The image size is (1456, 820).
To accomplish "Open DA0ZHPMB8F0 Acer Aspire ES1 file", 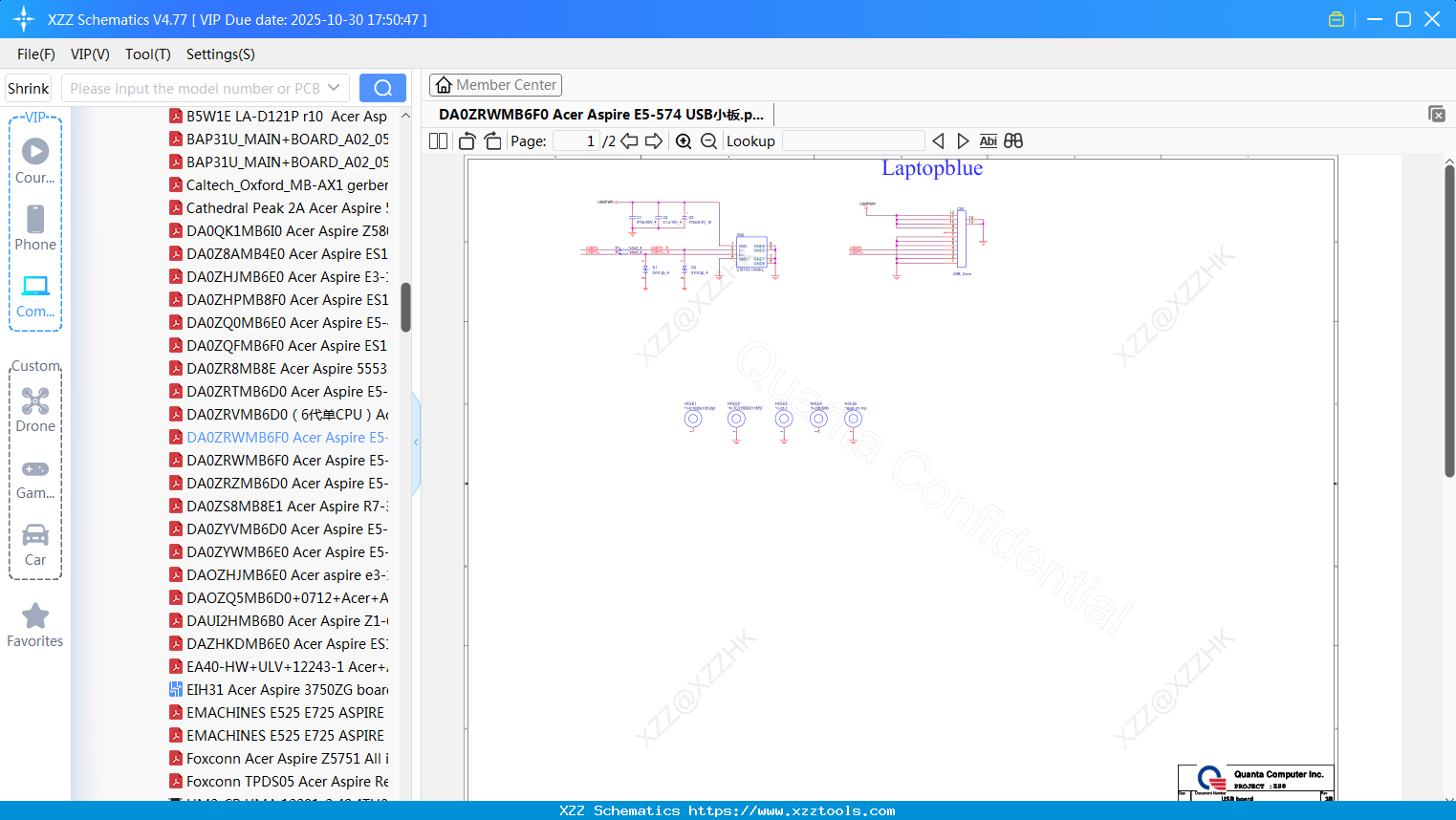I will coord(278,299).
